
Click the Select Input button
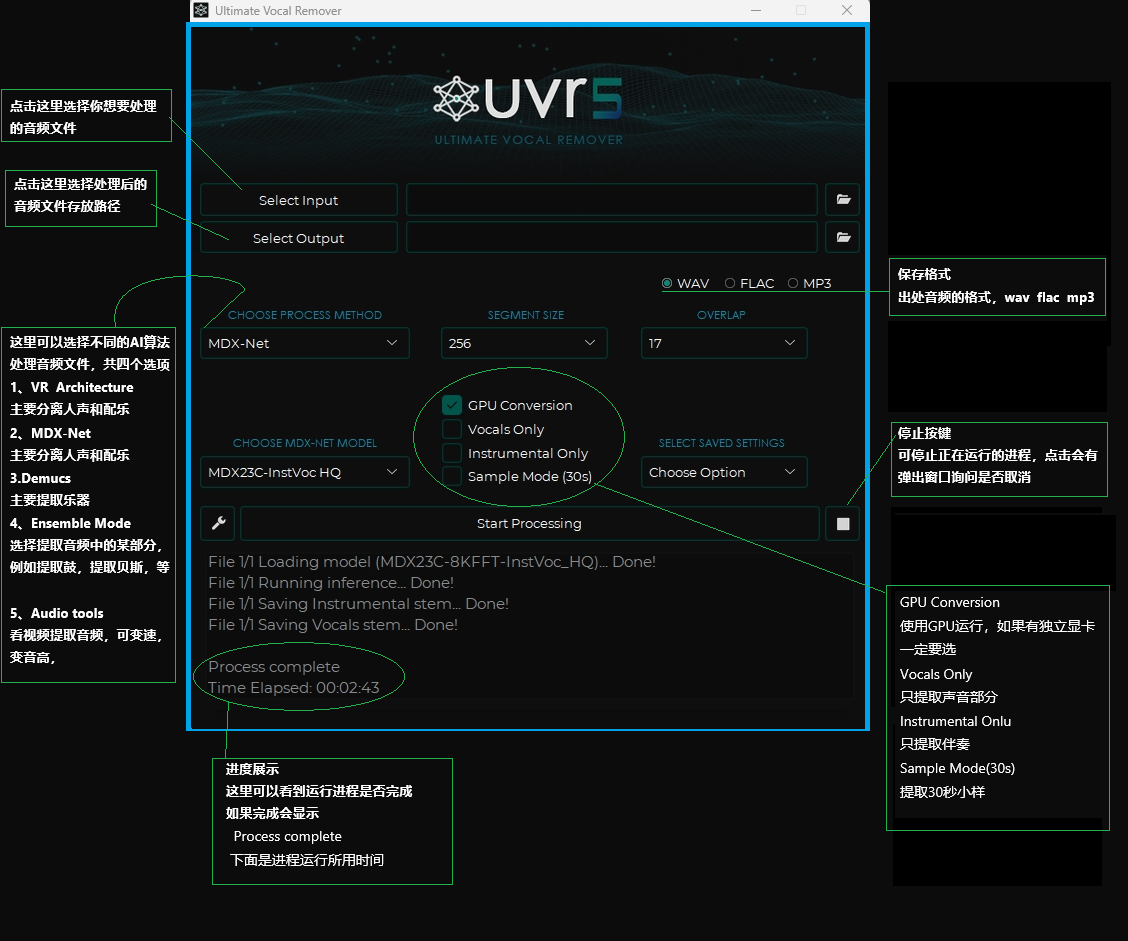pyautogui.click(x=299, y=200)
